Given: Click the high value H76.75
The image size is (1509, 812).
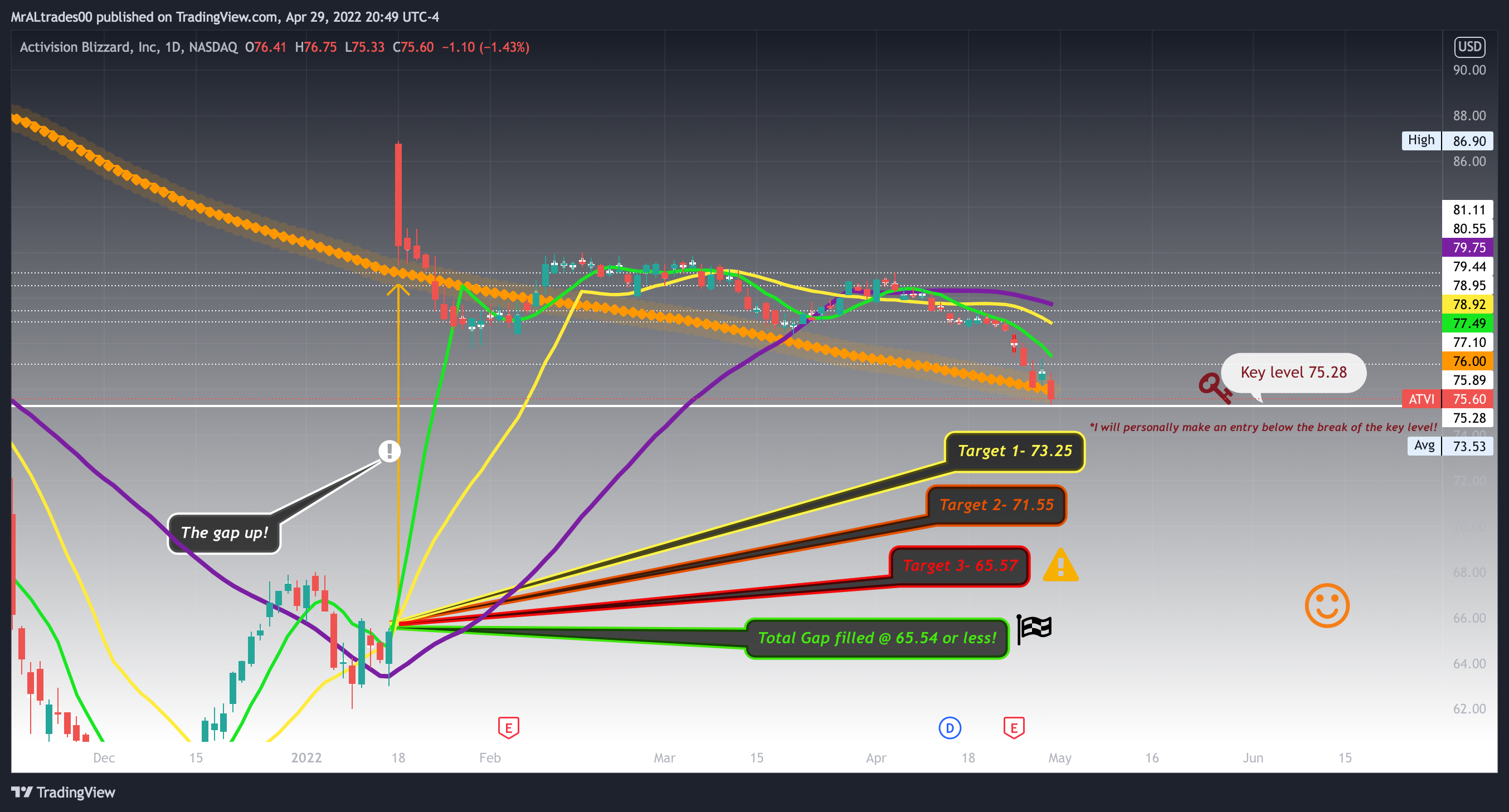Looking at the screenshot, I should [x=316, y=47].
